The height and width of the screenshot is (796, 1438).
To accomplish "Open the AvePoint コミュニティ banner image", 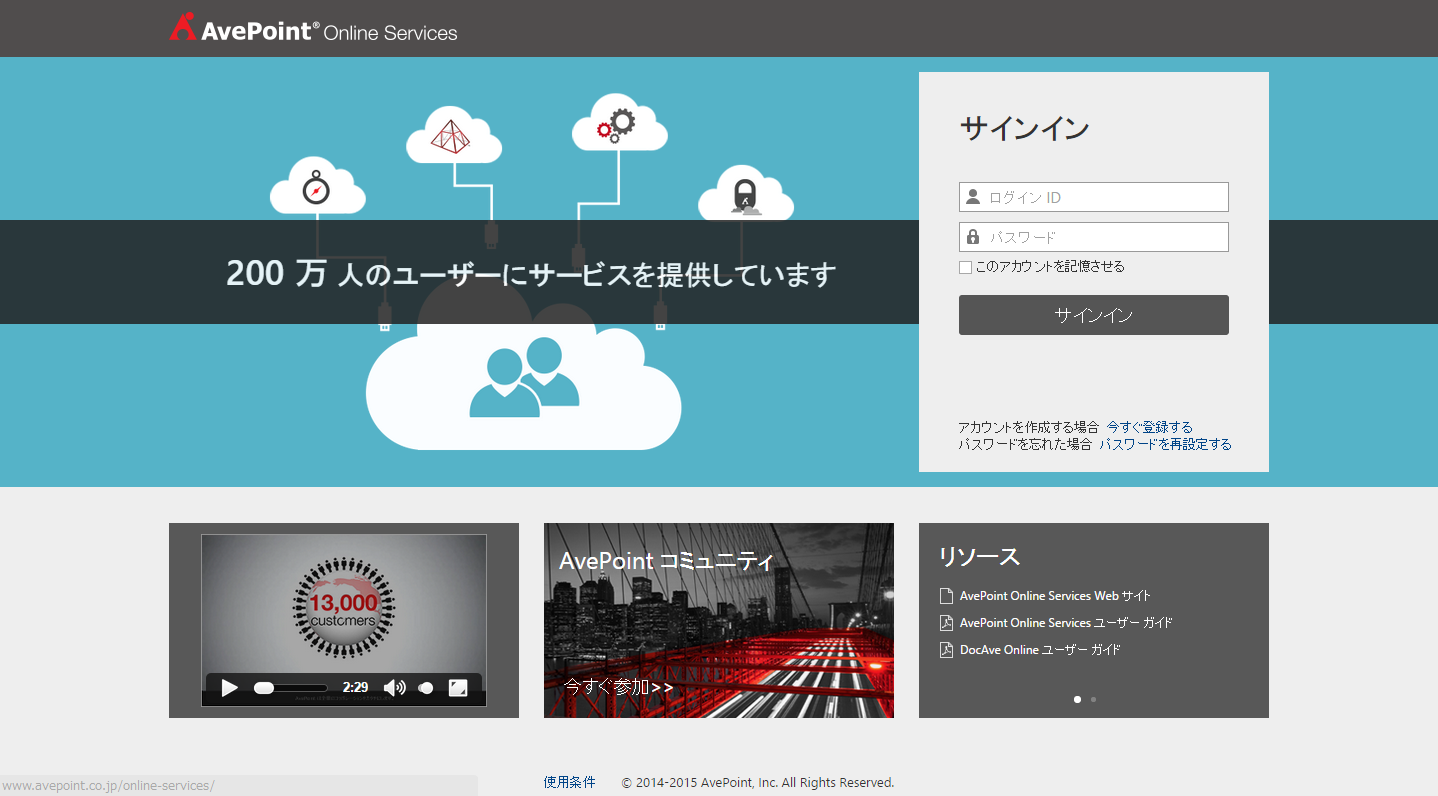I will (719, 620).
